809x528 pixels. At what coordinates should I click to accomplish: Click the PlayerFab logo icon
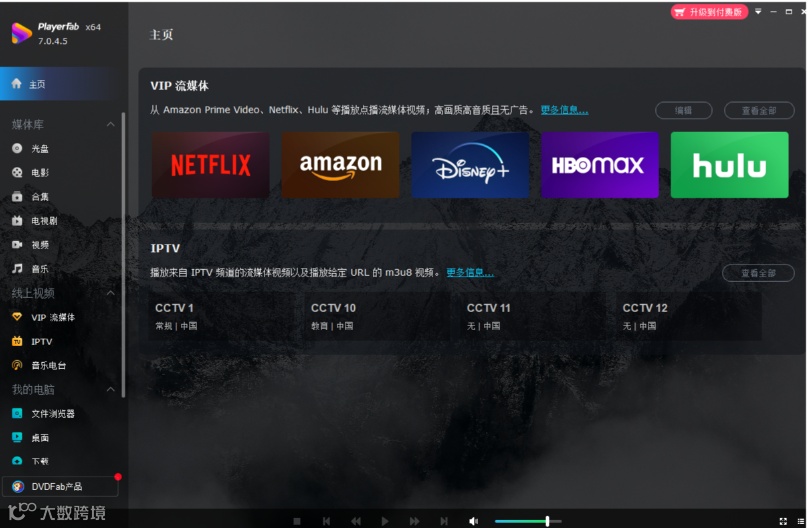(x=22, y=33)
